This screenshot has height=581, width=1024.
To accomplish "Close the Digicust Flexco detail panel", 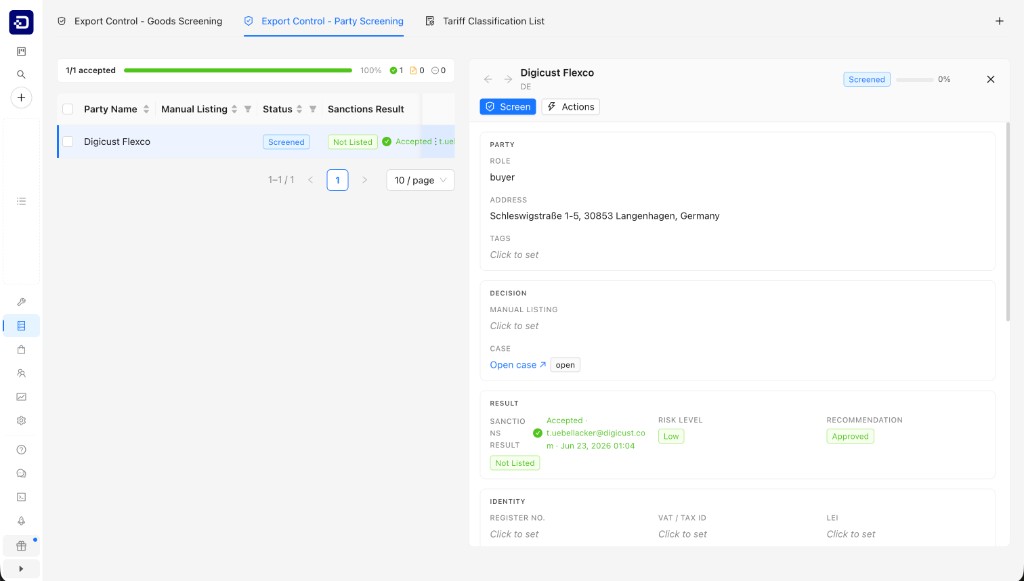I will [991, 79].
